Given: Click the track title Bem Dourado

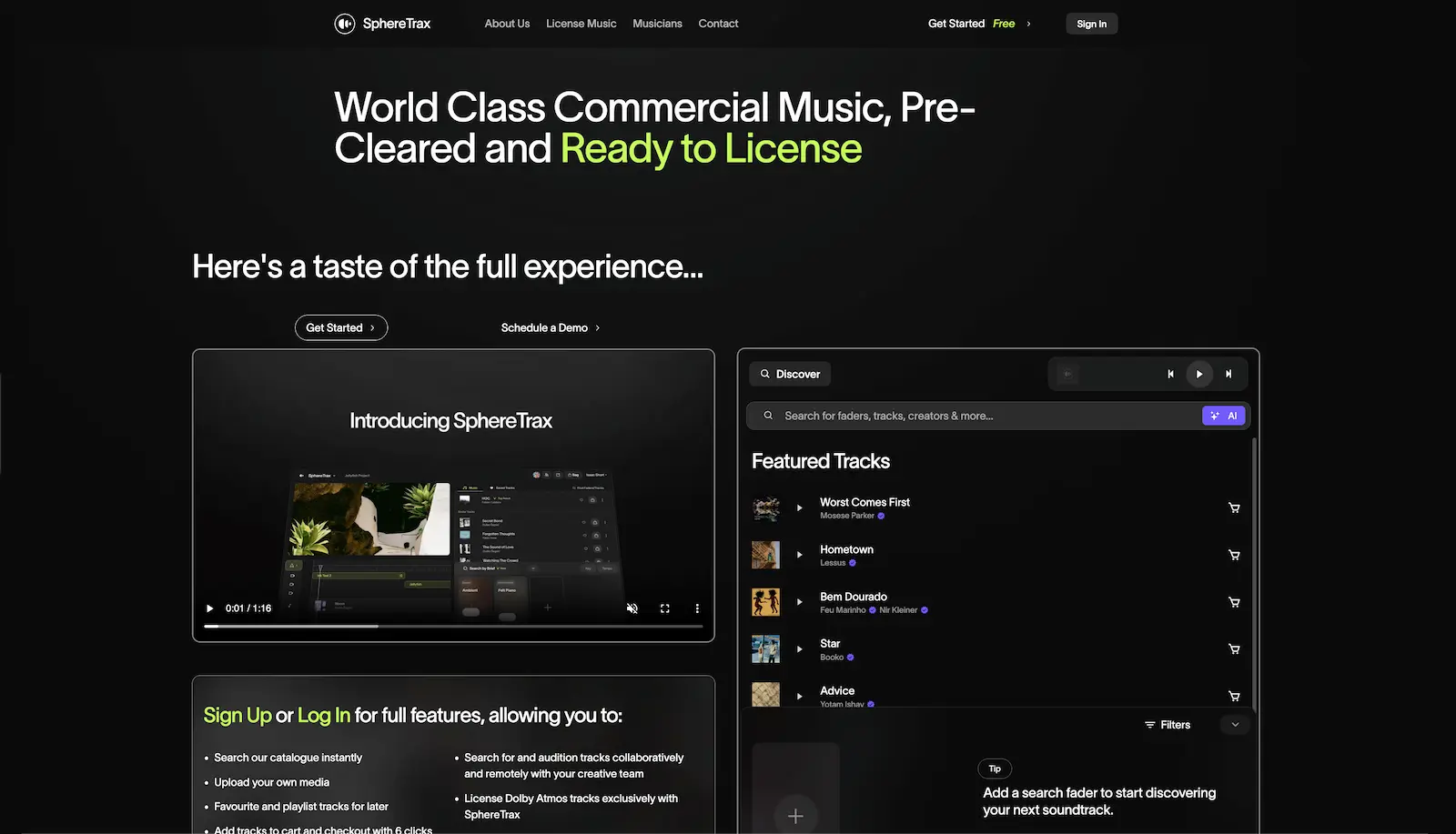Looking at the screenshot, I should click(x=853, y=597).
